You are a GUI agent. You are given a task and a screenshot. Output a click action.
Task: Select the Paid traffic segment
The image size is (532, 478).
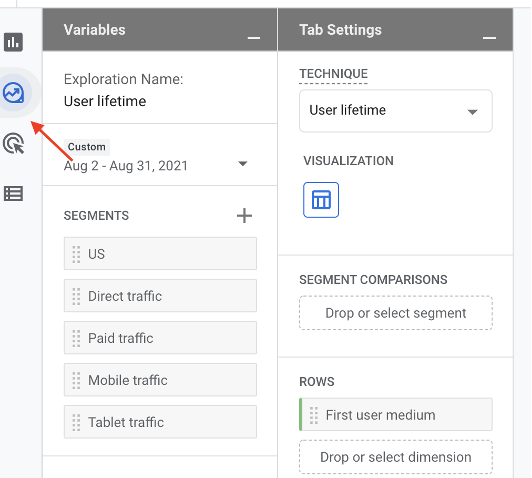pos(160,338)
